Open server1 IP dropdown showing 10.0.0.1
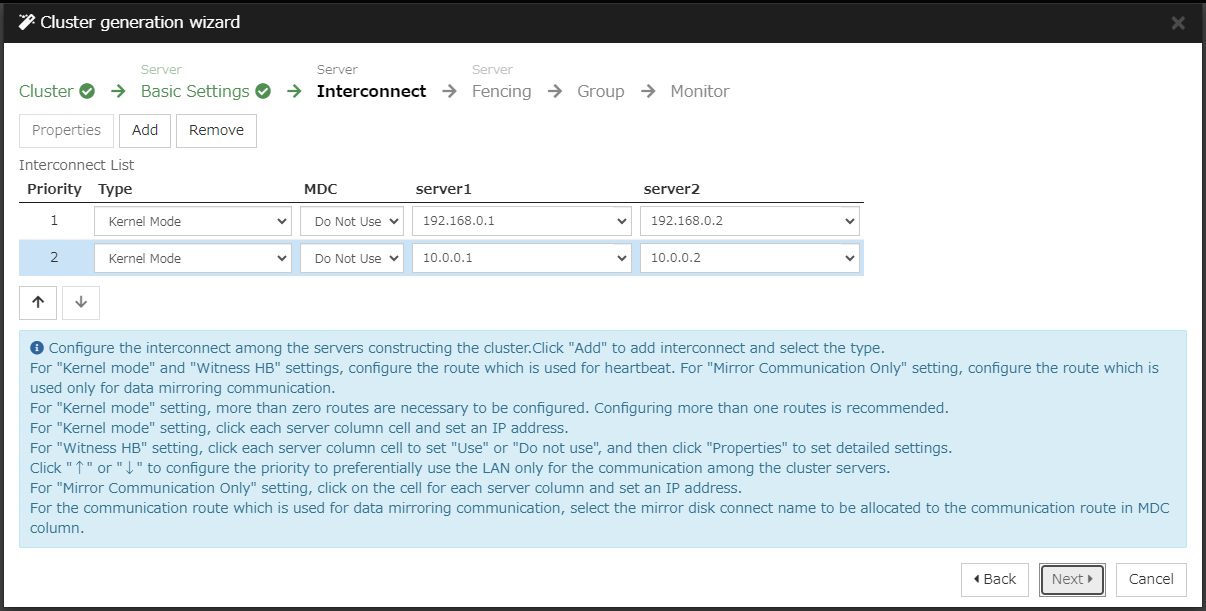Image resolution: width=1206 pixels, height=611 pixels. pos(521,258)
